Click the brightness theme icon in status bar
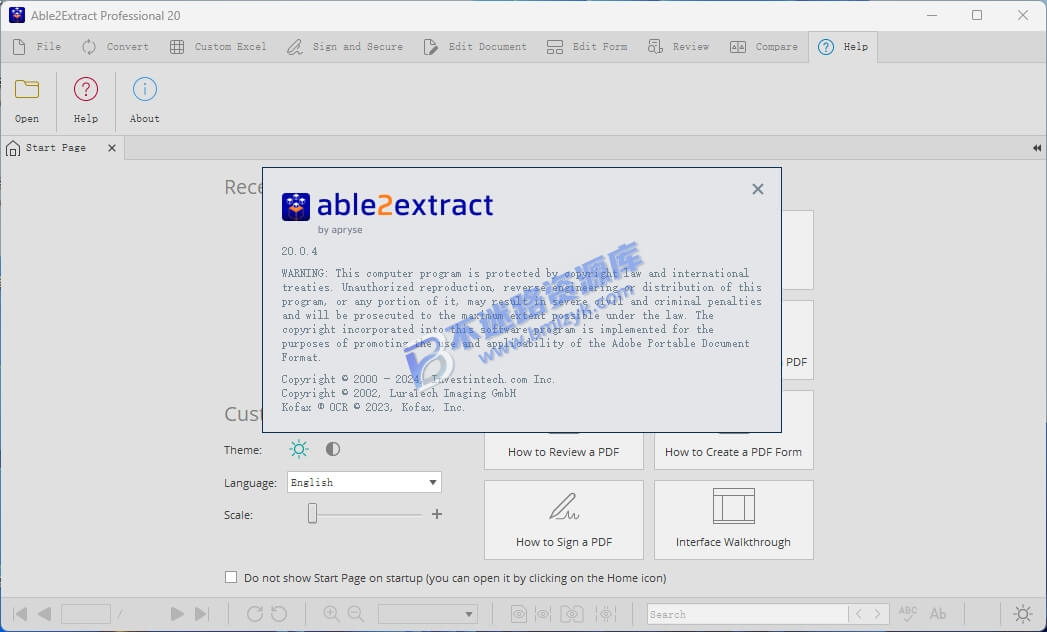 [x=1023, y=614]
